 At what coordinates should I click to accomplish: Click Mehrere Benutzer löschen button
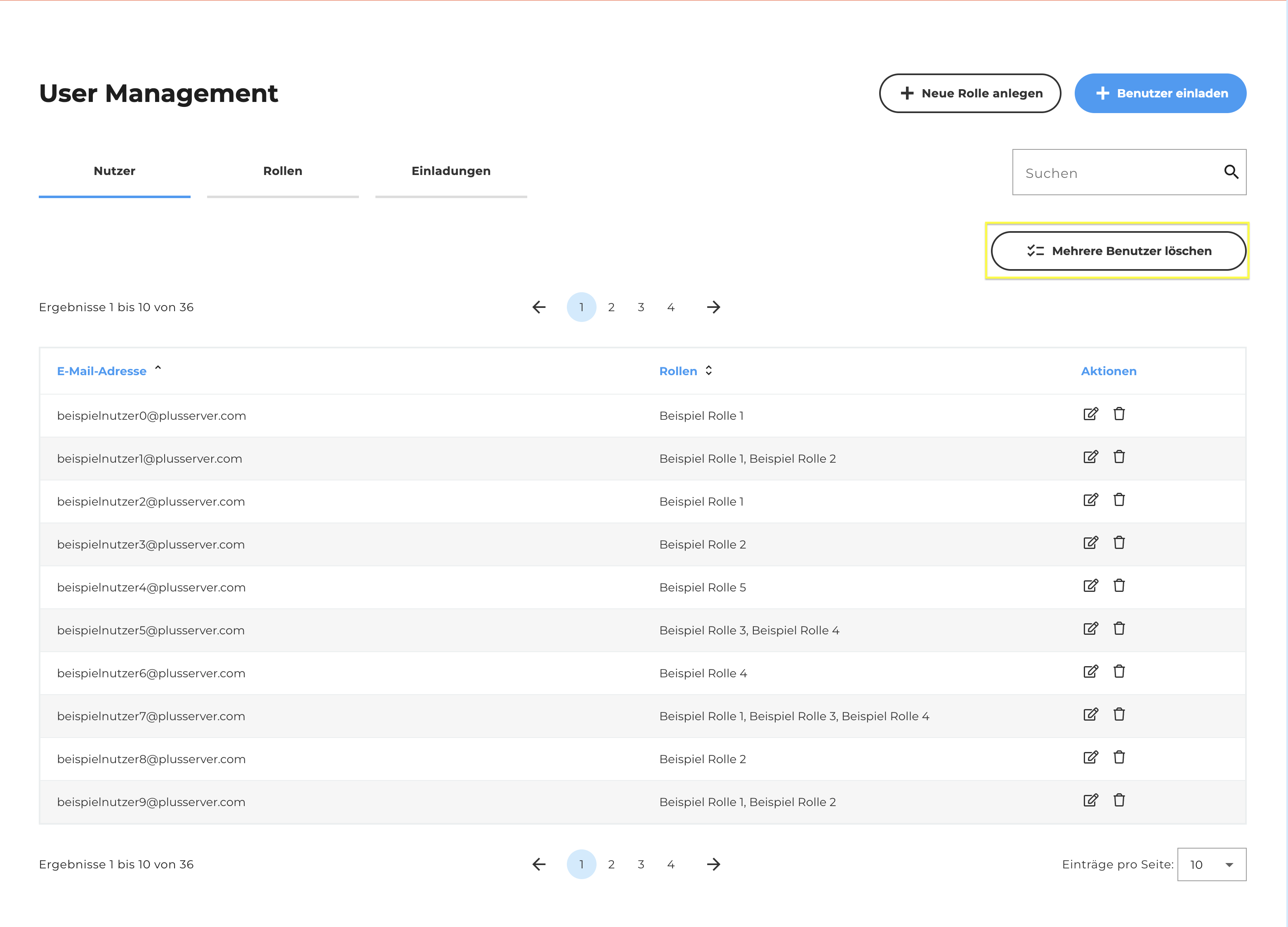(1118, 251)
